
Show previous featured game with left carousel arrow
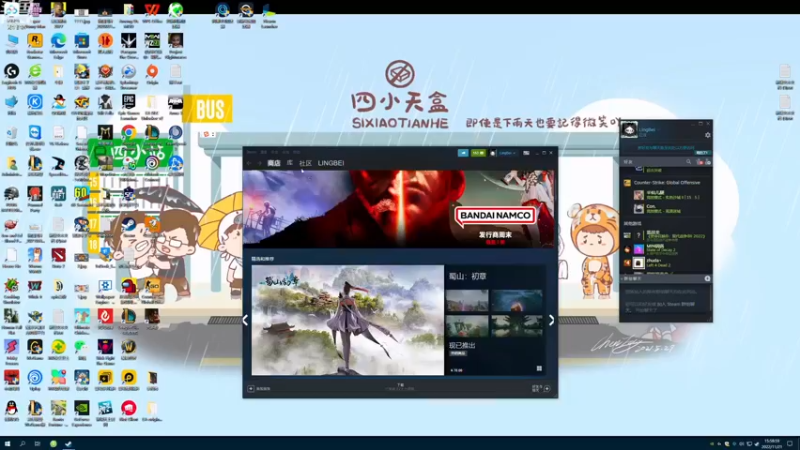pyautogui.click(x=245, y=320)
